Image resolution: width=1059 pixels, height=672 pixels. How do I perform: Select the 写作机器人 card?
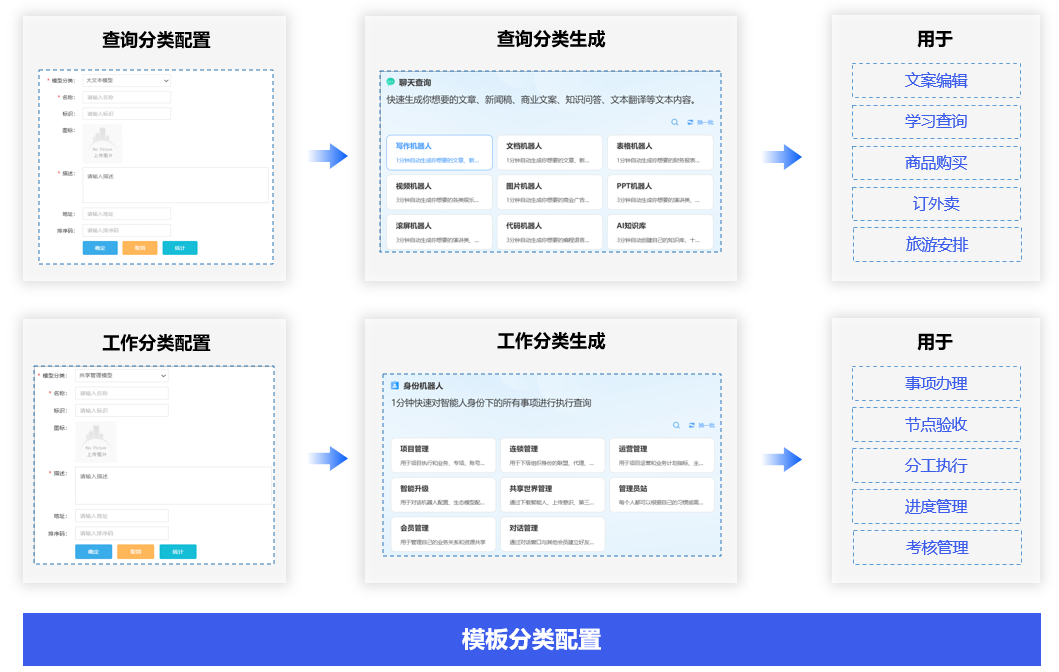439,152
